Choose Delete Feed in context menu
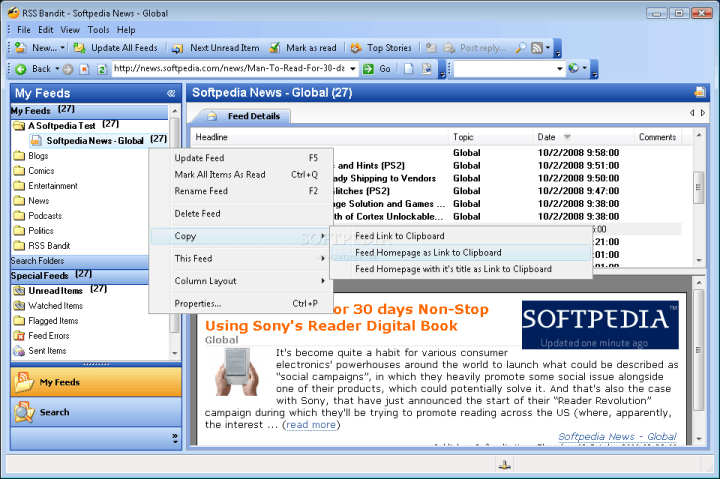Viewport: 720px width, 479px height. [239, 214]
